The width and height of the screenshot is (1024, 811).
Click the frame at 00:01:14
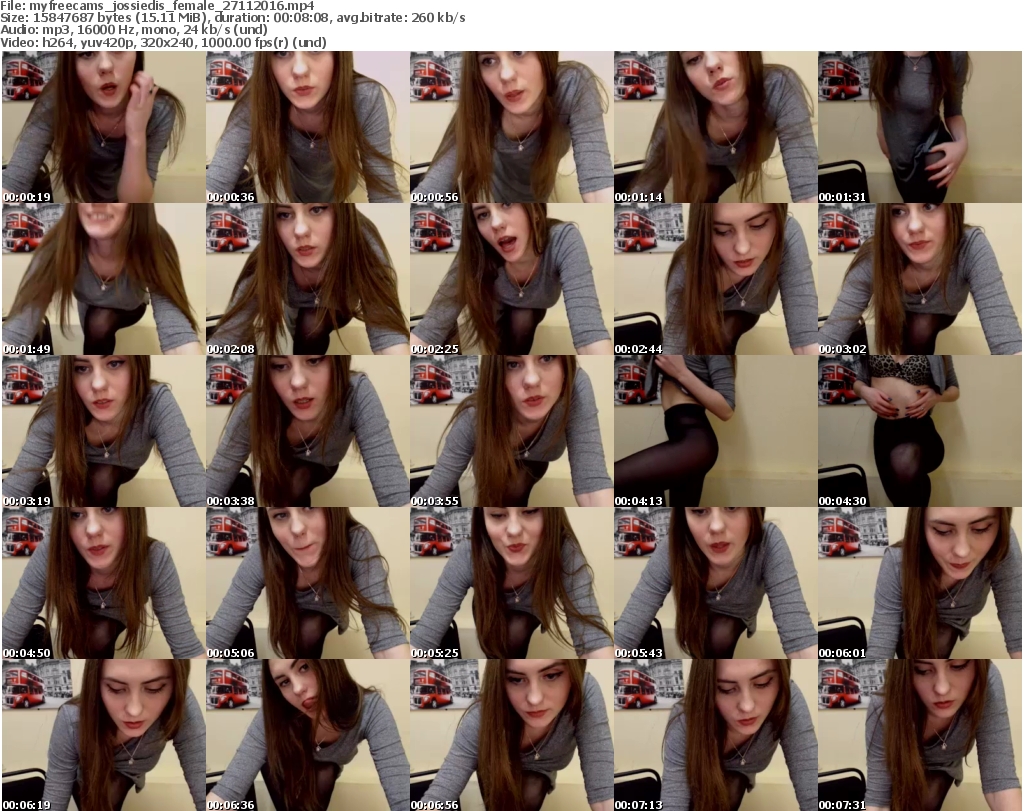coord(715,128)
